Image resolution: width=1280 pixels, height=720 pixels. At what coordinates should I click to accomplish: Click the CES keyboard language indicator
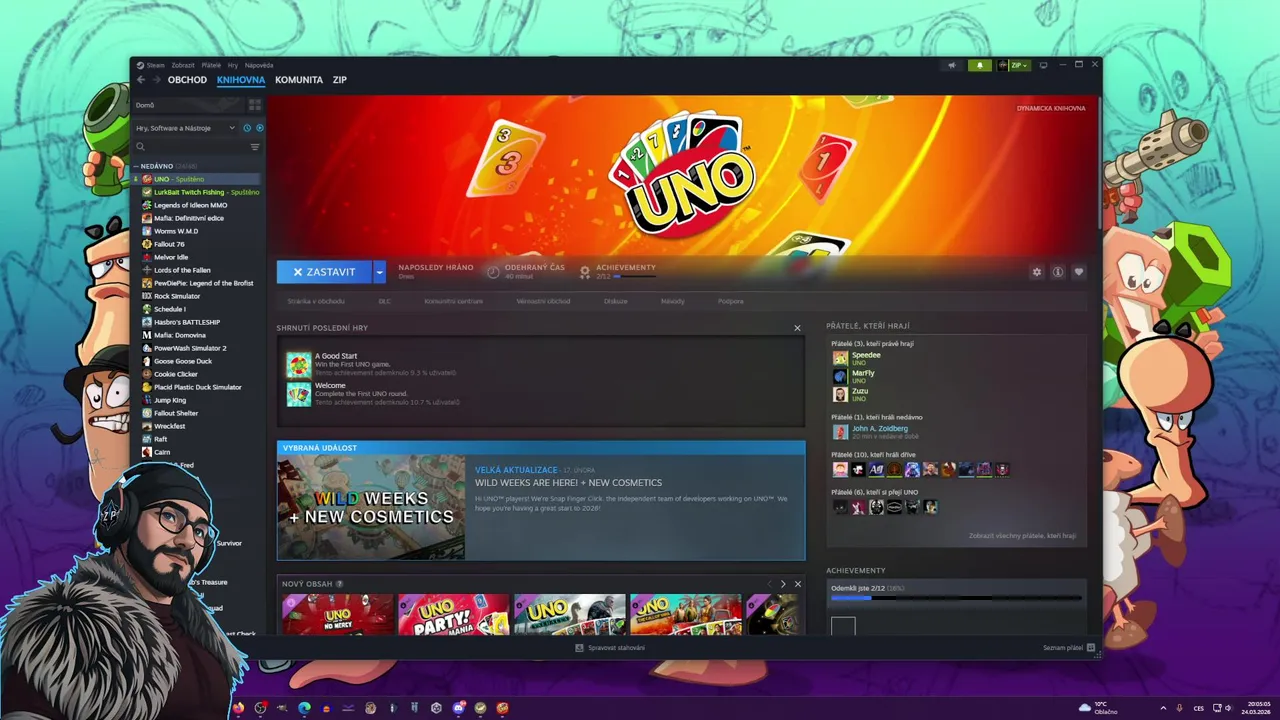click(x=1199, y=708)
